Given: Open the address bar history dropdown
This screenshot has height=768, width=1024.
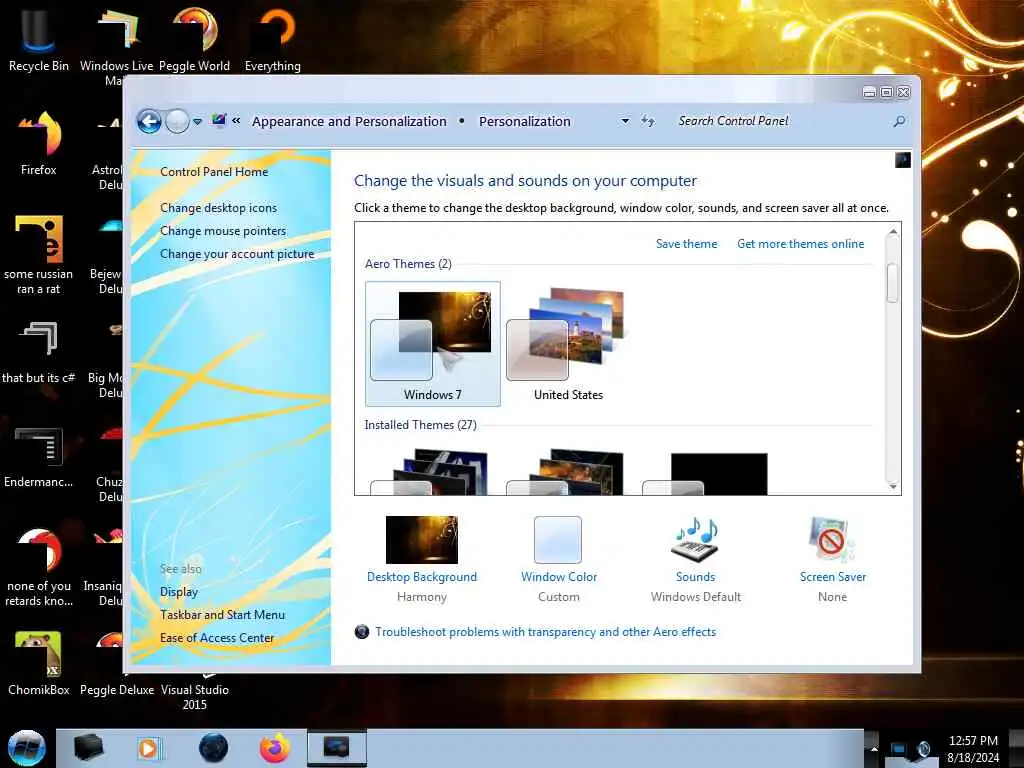Looking at the screenshot, I should click(x=625, y=121).
